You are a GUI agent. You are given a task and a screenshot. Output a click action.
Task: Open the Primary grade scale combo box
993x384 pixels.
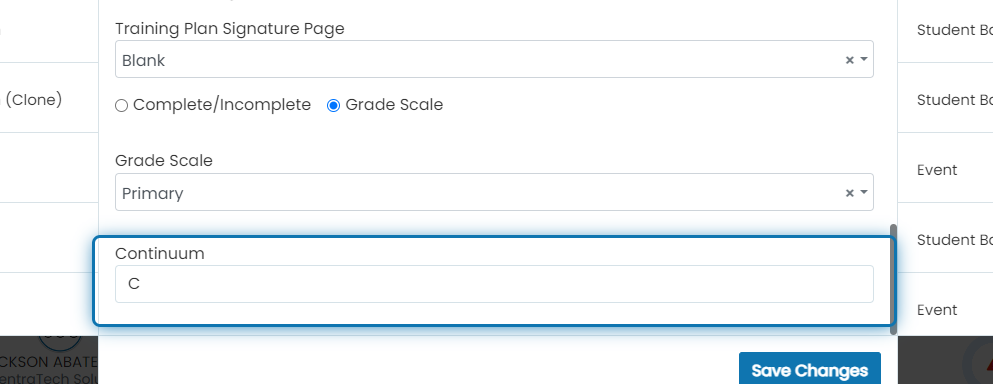click(494, 192)
